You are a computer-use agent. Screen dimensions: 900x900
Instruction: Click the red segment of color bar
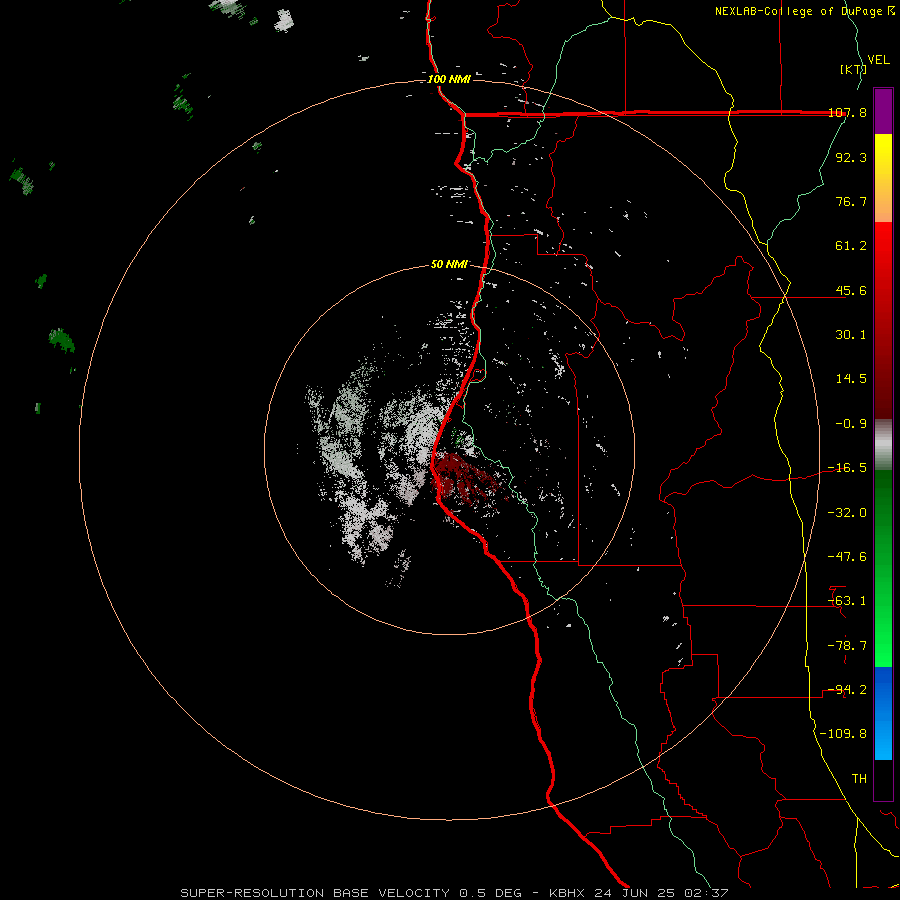tap(883, 320)
